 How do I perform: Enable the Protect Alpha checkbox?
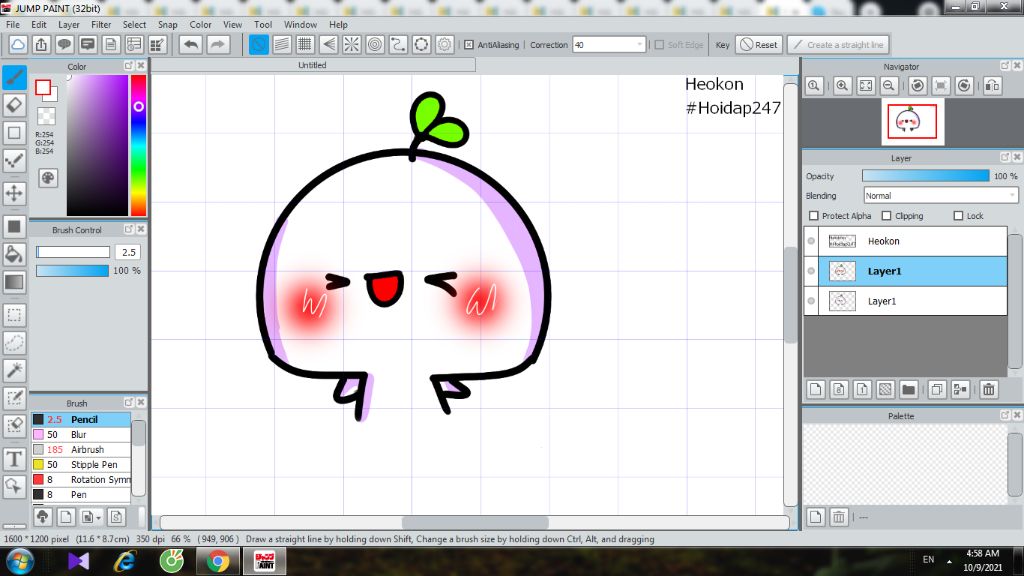click(814, 216)
